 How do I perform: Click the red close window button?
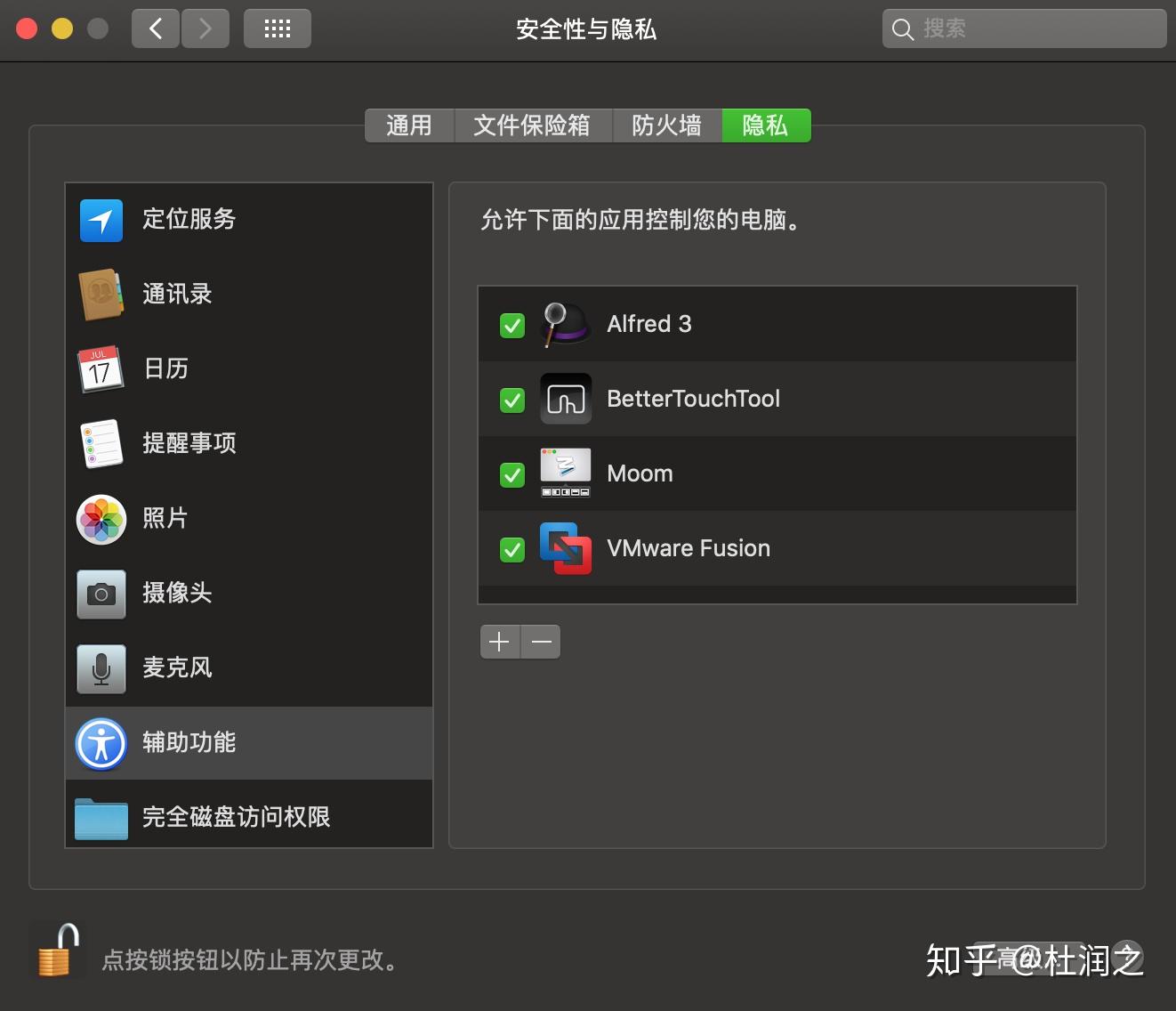(27, 28)
